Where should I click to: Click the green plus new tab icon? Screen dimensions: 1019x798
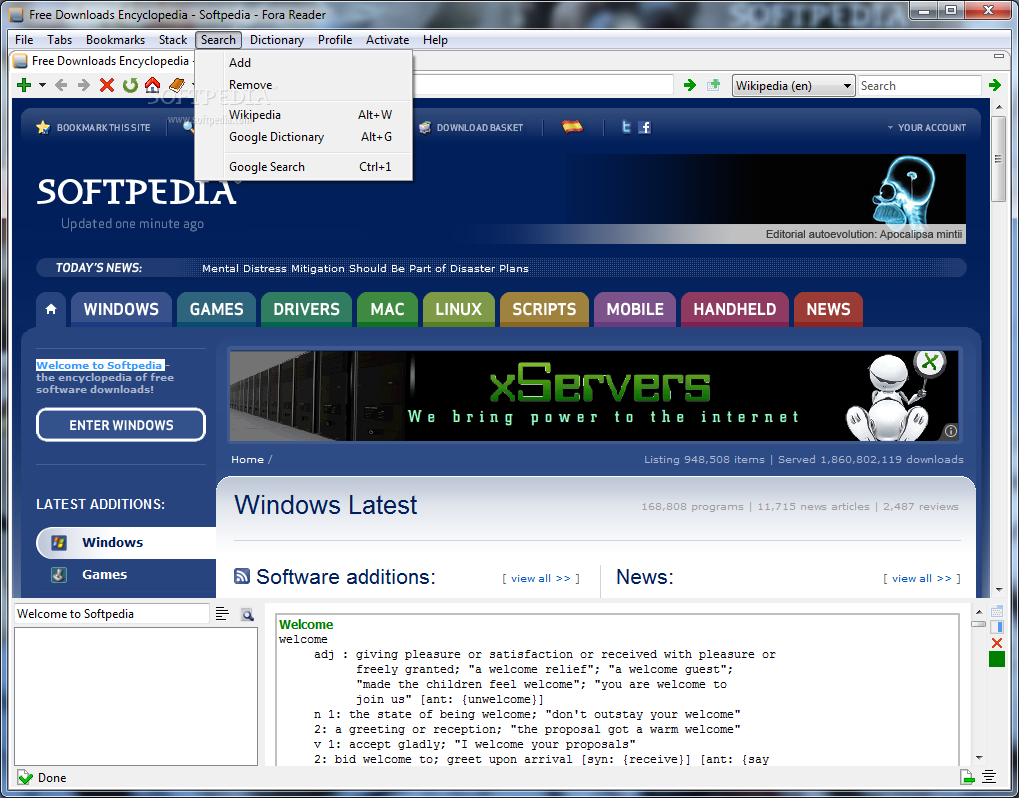pyautogui.click(x=24, y=85)
